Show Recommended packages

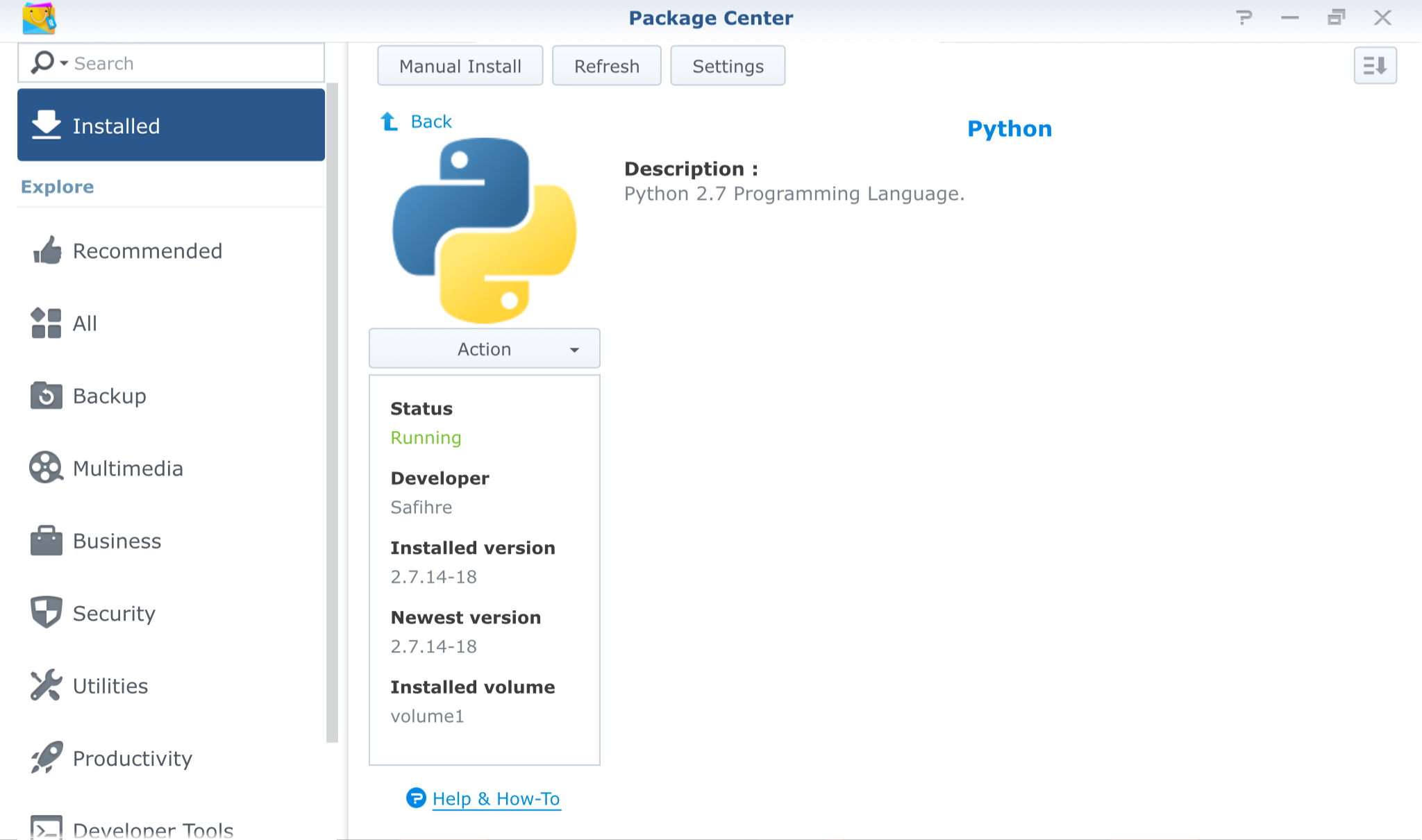(171, 251)
